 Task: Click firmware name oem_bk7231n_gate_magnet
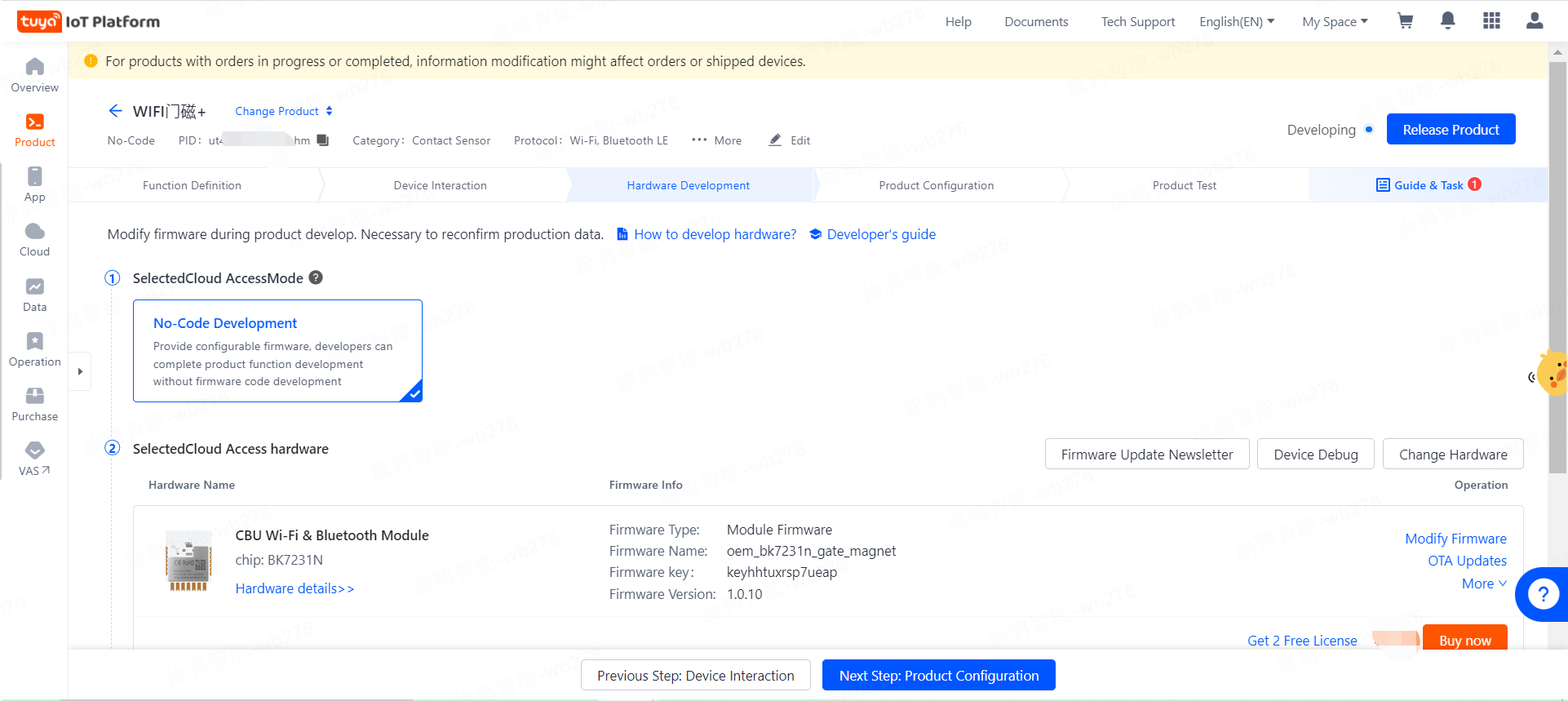click(811, 551)
